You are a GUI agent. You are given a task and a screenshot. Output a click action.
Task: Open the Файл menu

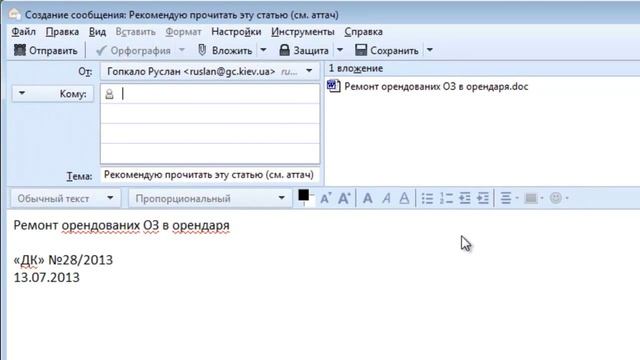point(24,32)
